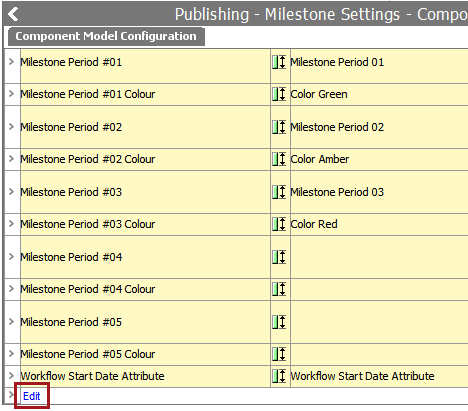
Task: Click attribute icon for Milestone Period #04
Action: [279, 257]
